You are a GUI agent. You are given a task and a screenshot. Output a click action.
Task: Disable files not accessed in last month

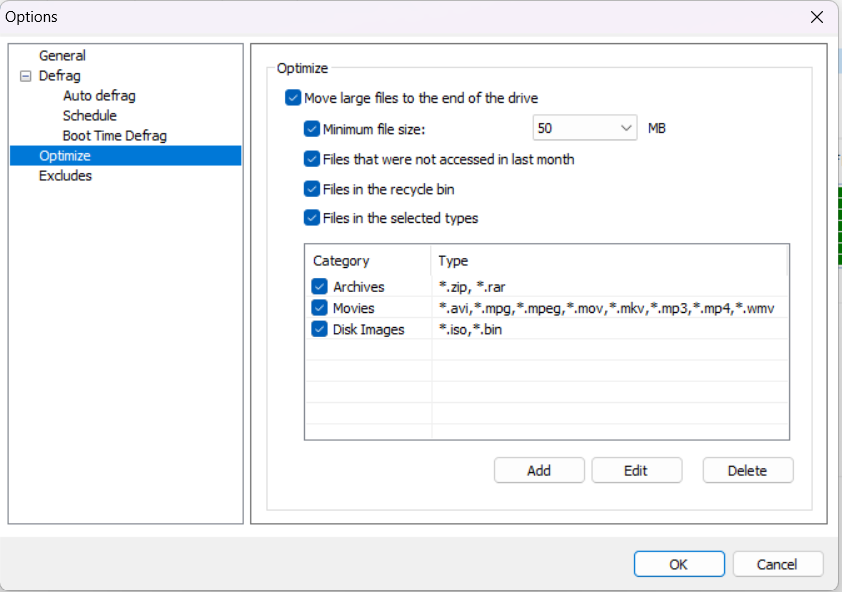[x=312, y=159]
